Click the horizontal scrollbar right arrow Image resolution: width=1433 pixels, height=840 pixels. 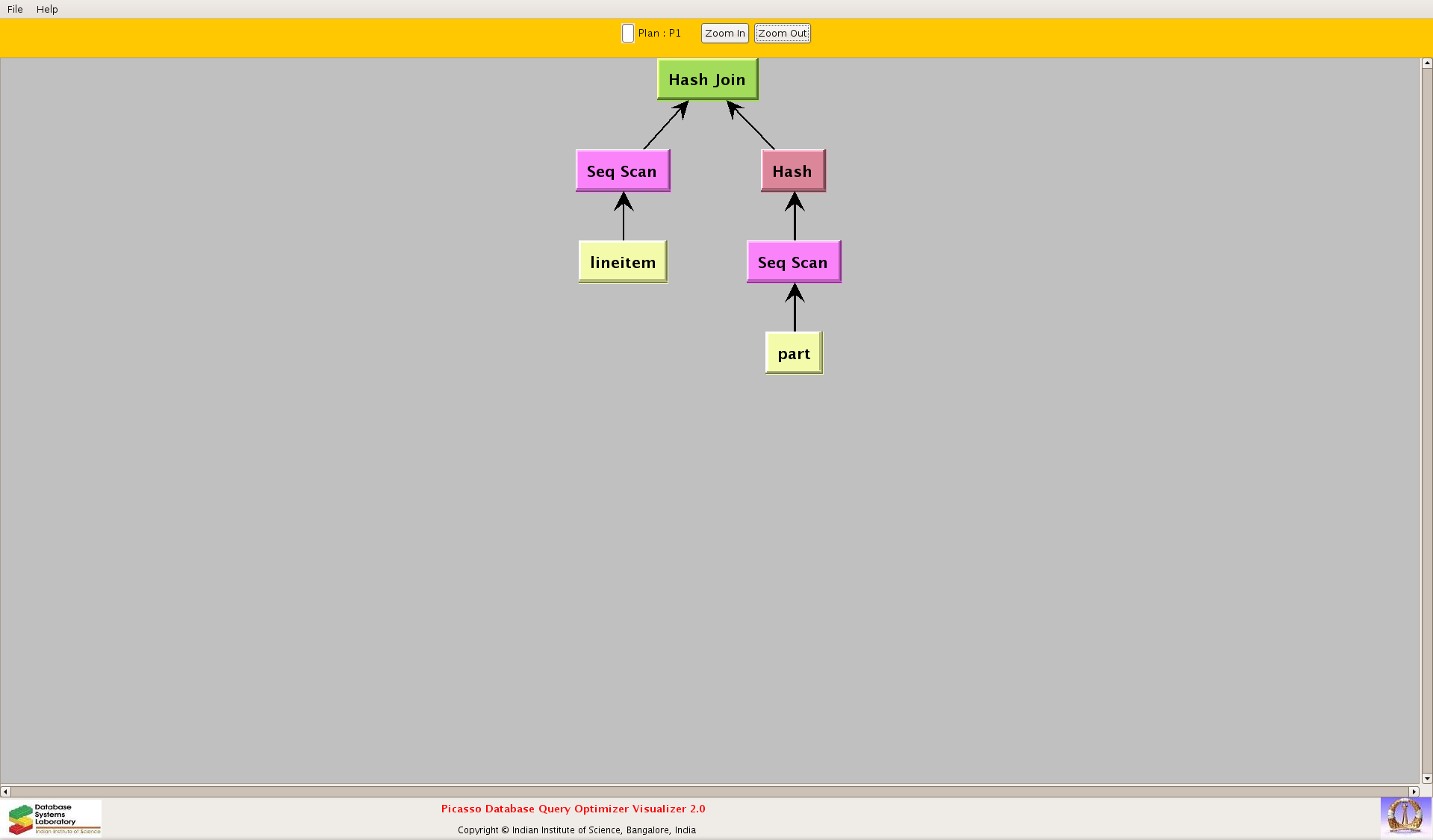[x=1414, y=791]
